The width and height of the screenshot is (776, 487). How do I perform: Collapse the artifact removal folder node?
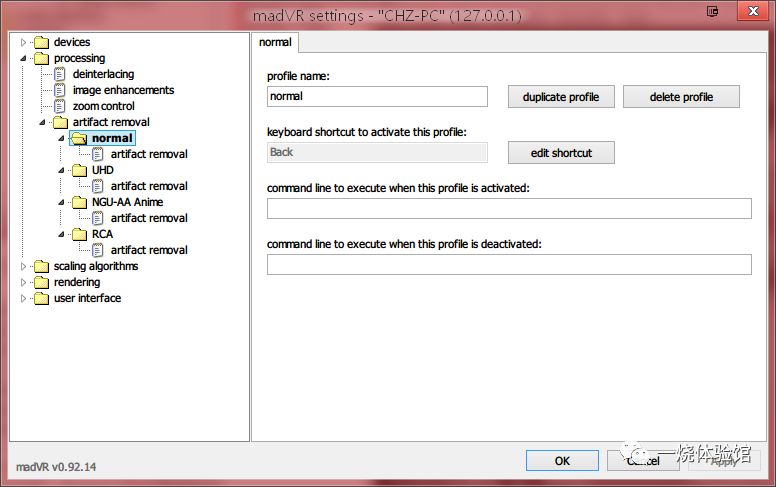coord(42,122)
